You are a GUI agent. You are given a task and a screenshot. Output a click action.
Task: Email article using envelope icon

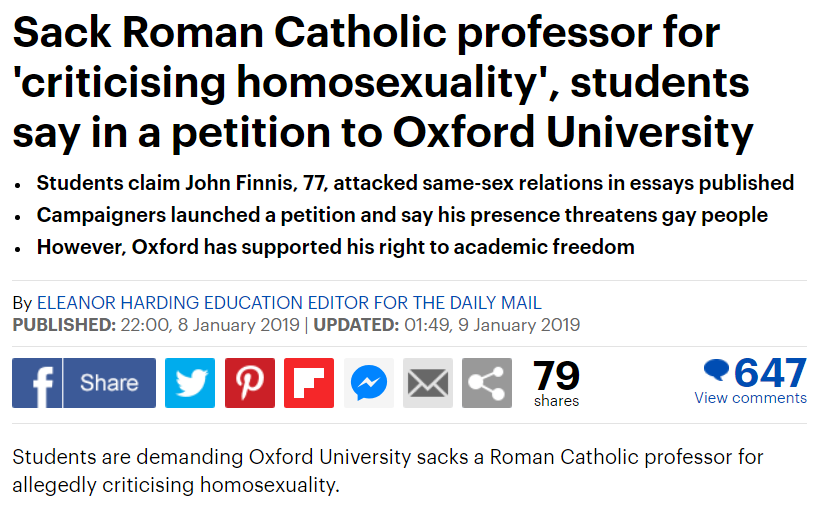(x=428, y=383)
